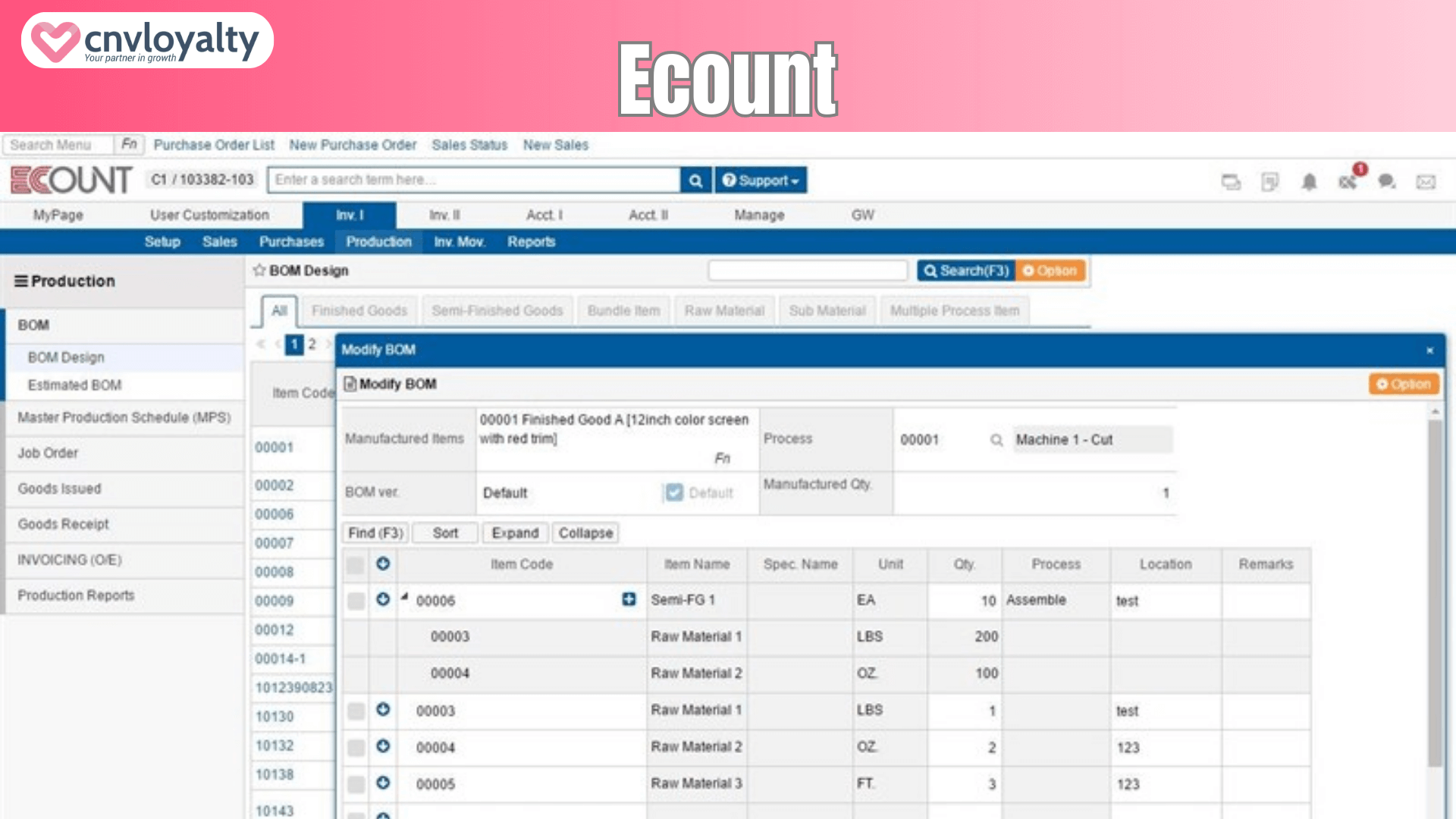Screen dimensions: 1456x819
Task: Open the Purchase Order List shortcut link
Action: click(x=214, y=145)
